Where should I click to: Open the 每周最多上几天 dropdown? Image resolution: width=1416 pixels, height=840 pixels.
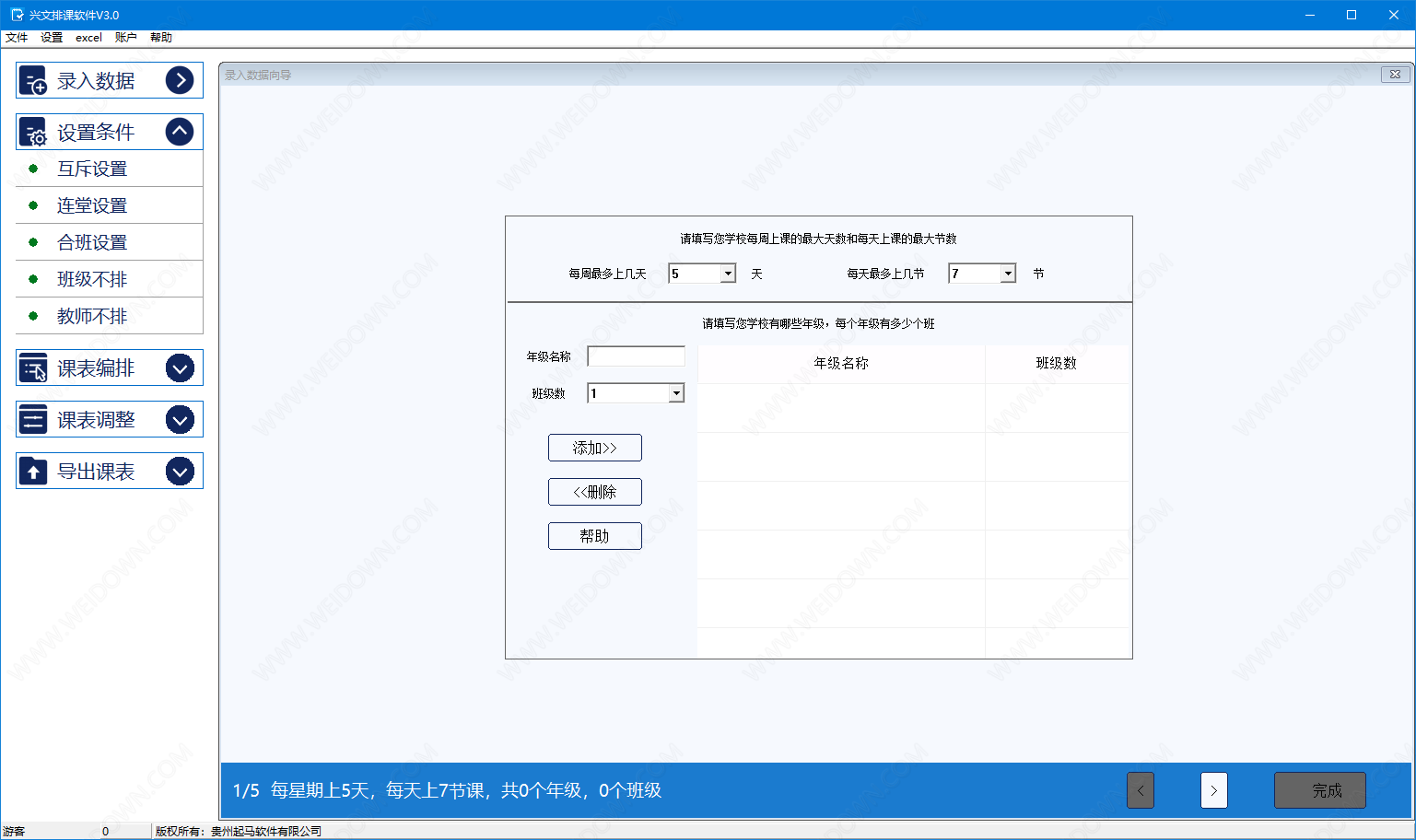click(x=728, y=274)
